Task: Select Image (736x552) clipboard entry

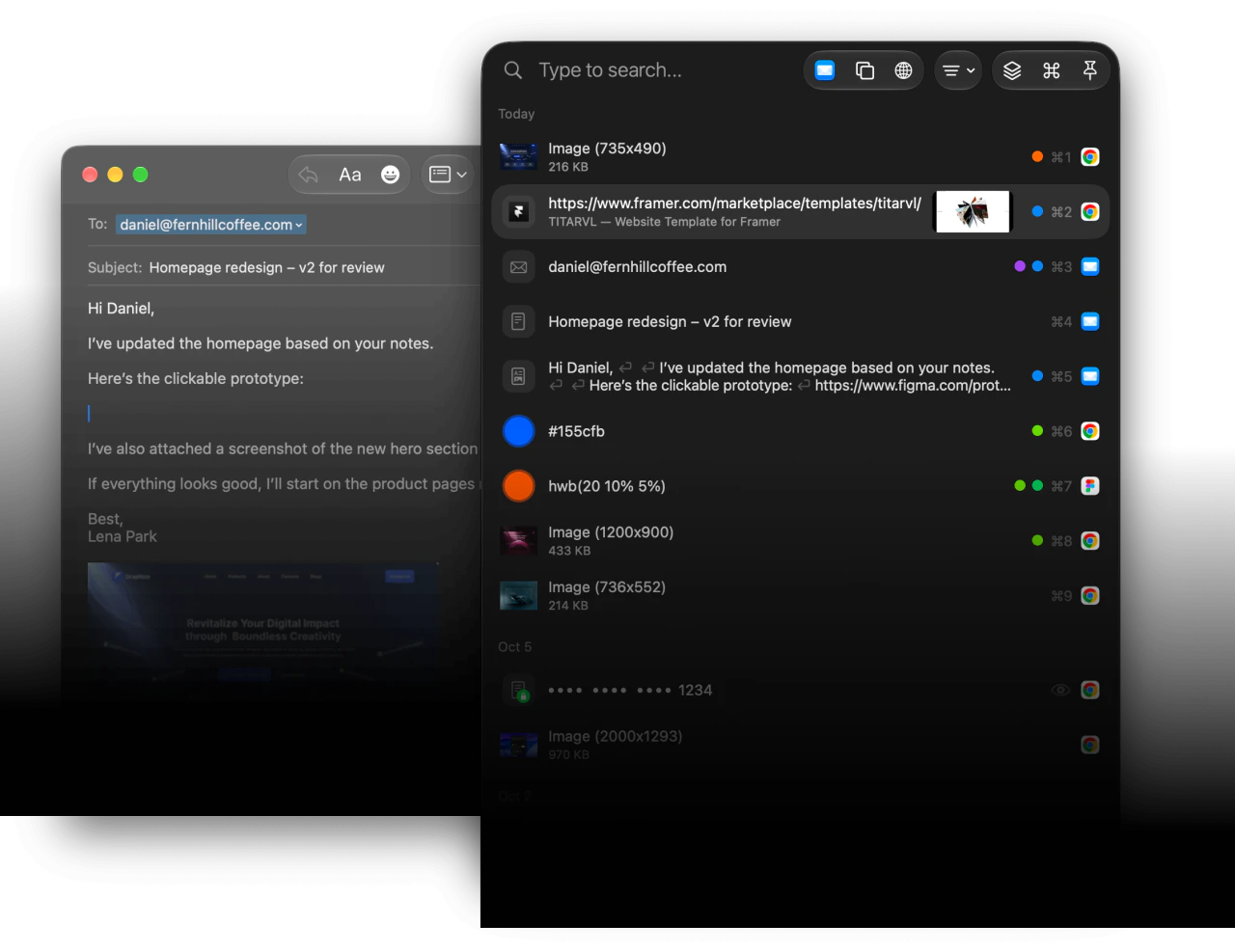Action: [801, 596]
